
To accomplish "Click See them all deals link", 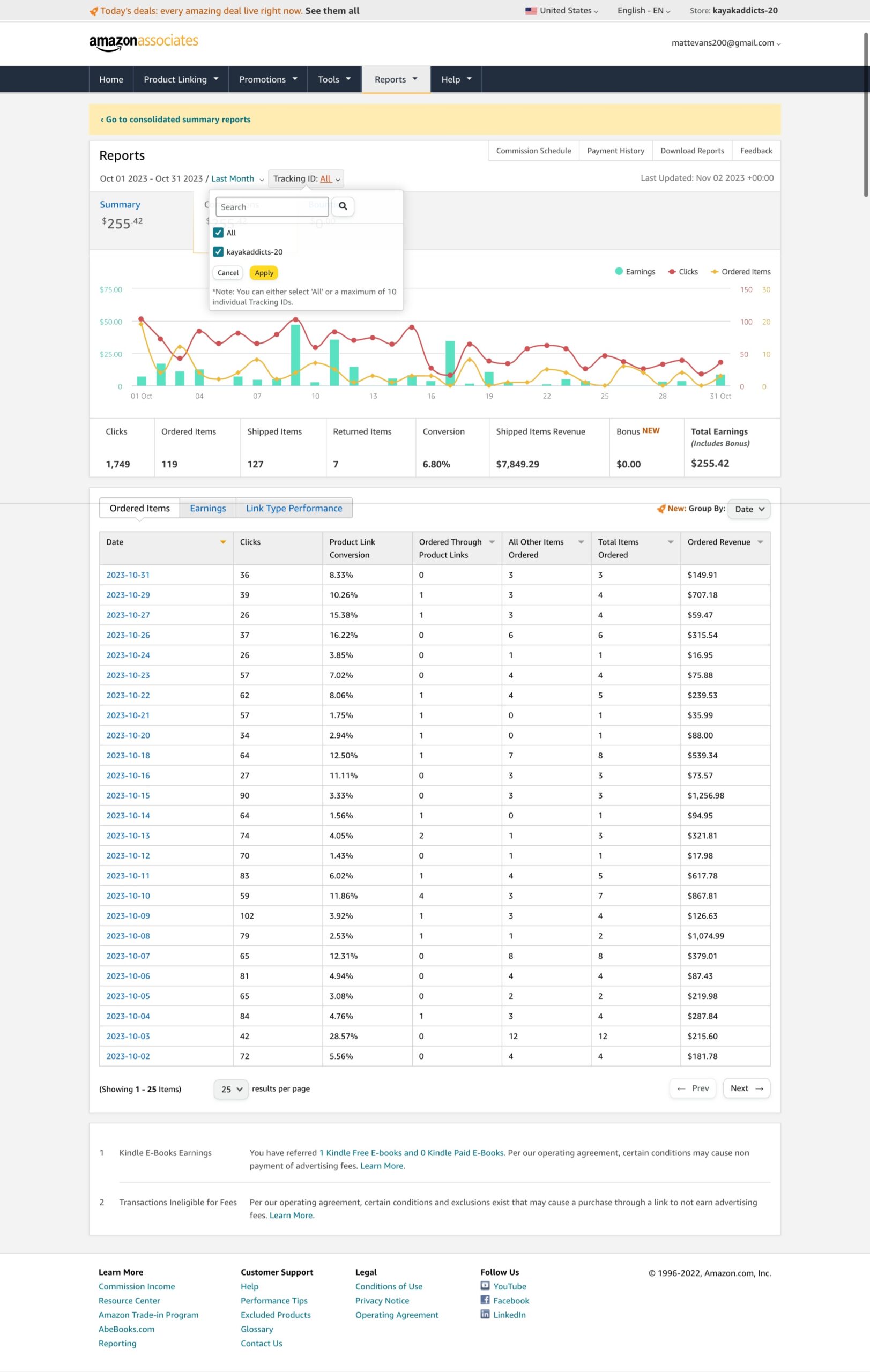I will click(332, 11).
